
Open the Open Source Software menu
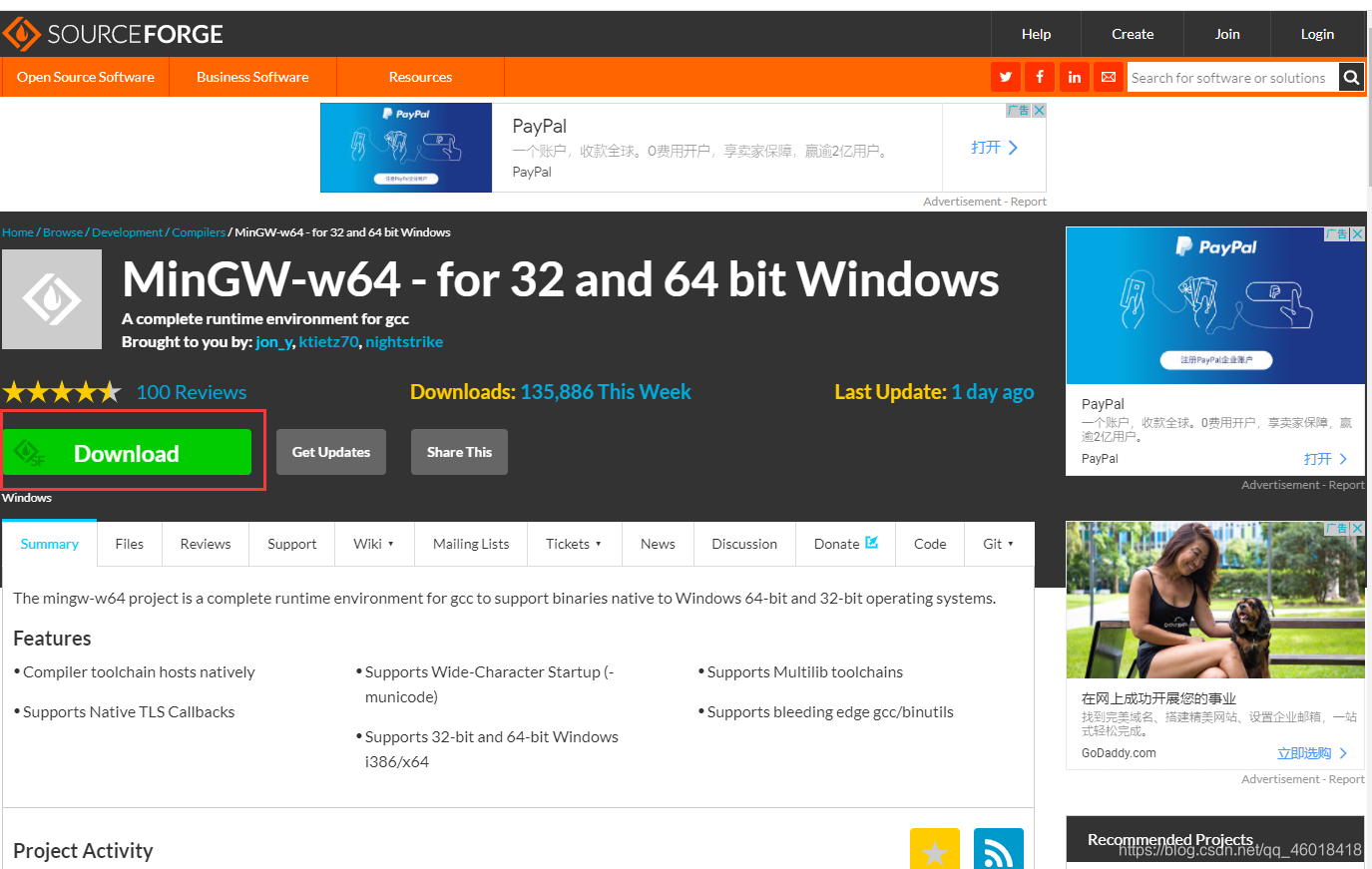[x=86, y=77]
